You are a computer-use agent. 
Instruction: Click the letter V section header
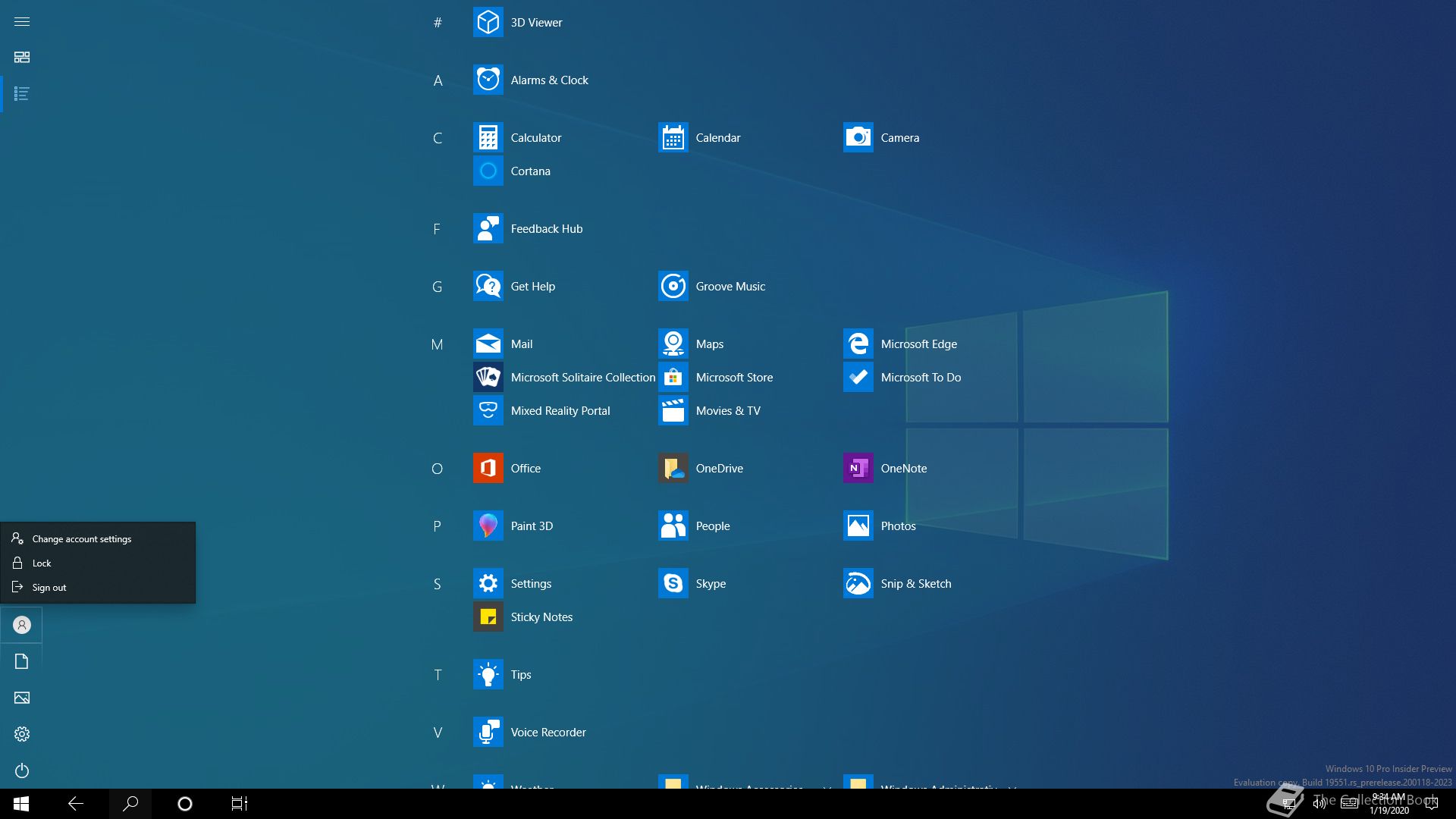pyautogui.click(x=438, y=733)
